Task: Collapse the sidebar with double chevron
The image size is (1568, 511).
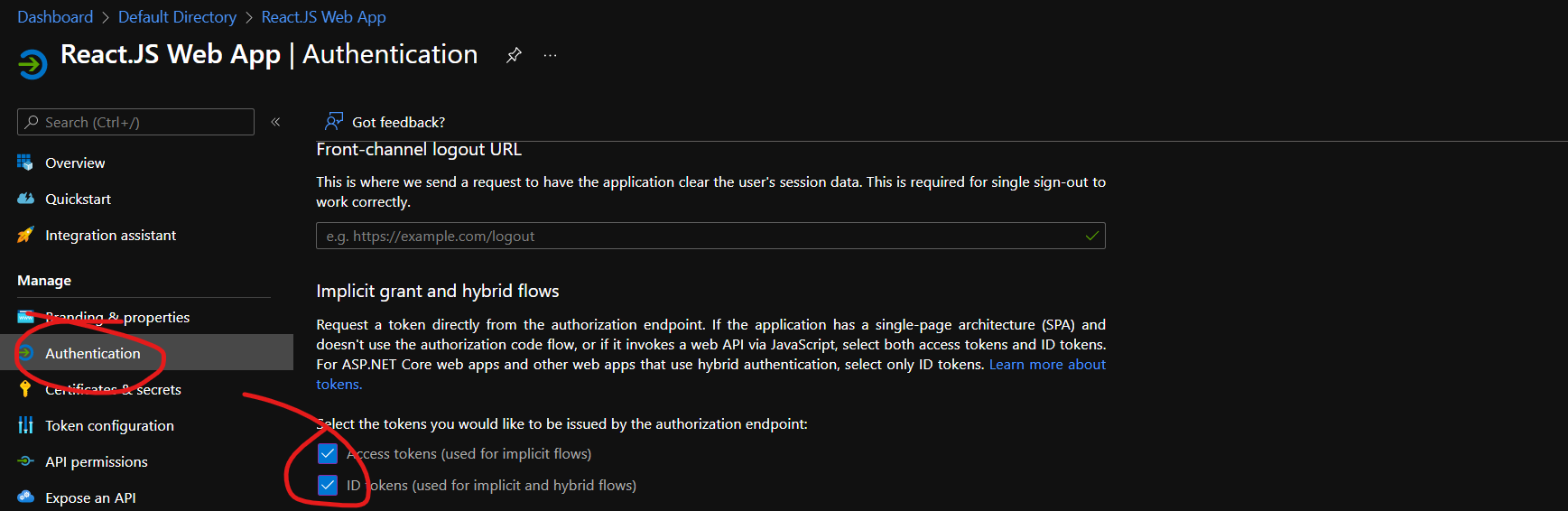Action: click(275, 122)
